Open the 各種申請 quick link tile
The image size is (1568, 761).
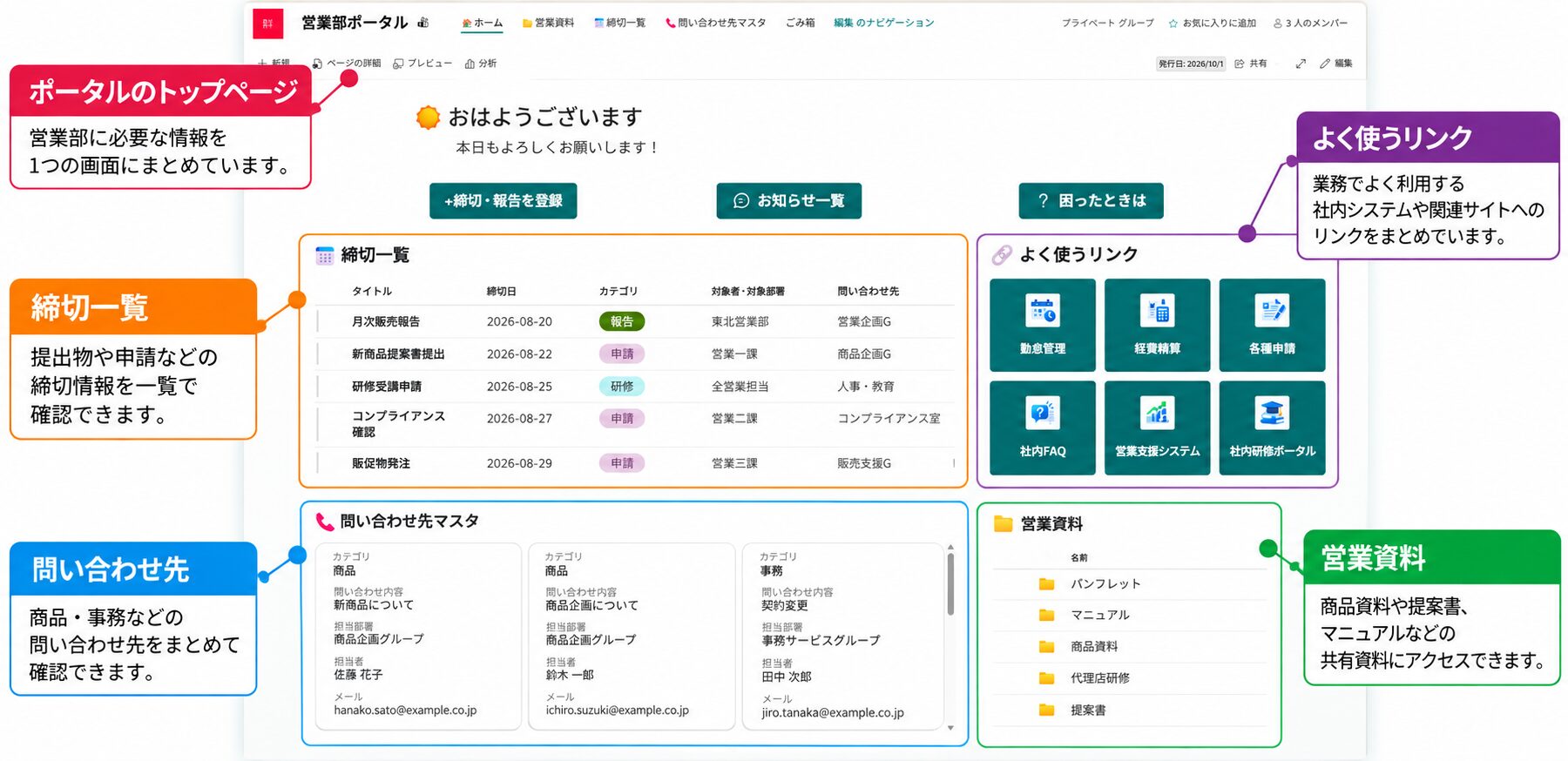[1273, 326]
